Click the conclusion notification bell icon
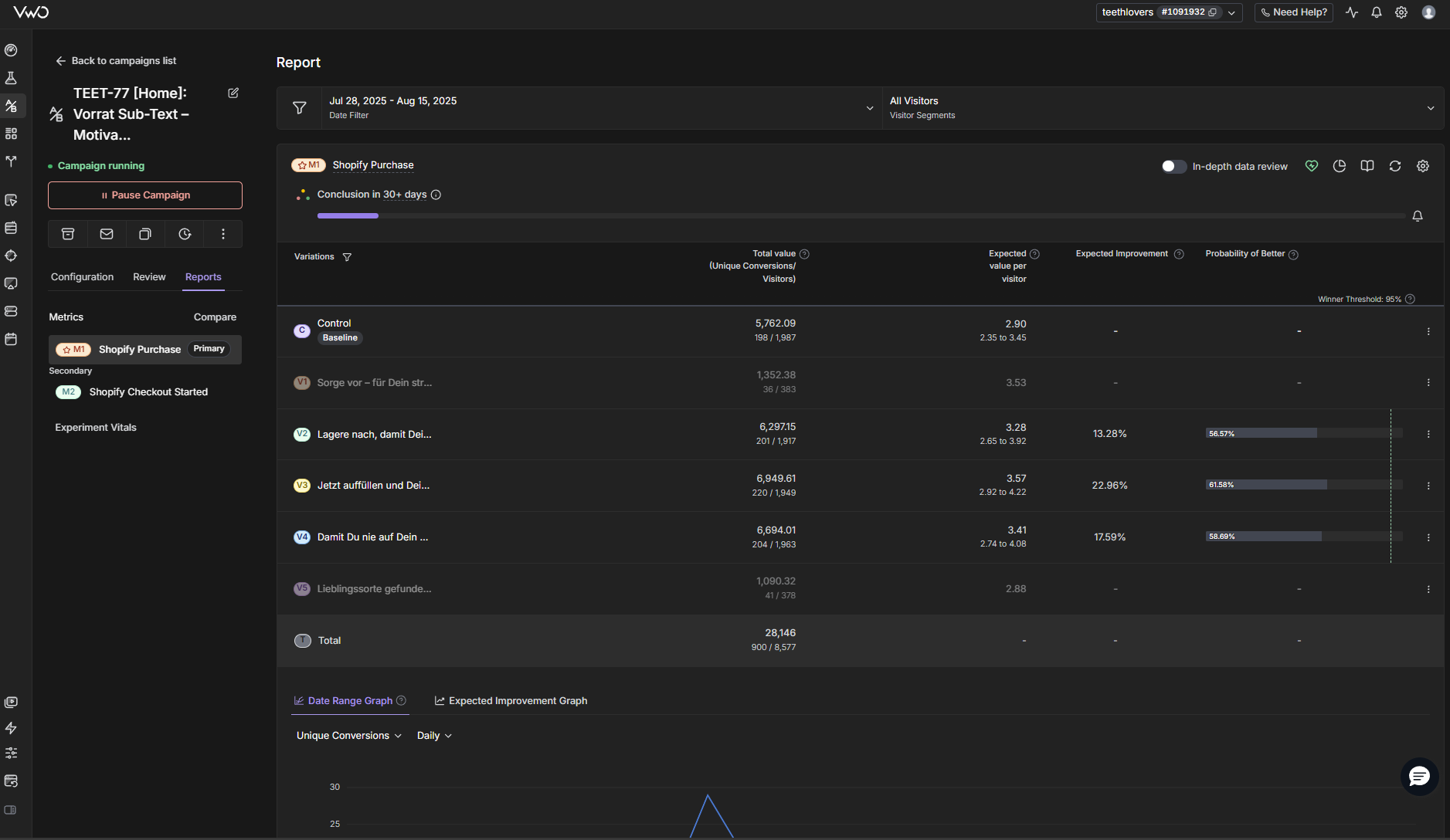Screen dimensions: 1450x840 1417,216
